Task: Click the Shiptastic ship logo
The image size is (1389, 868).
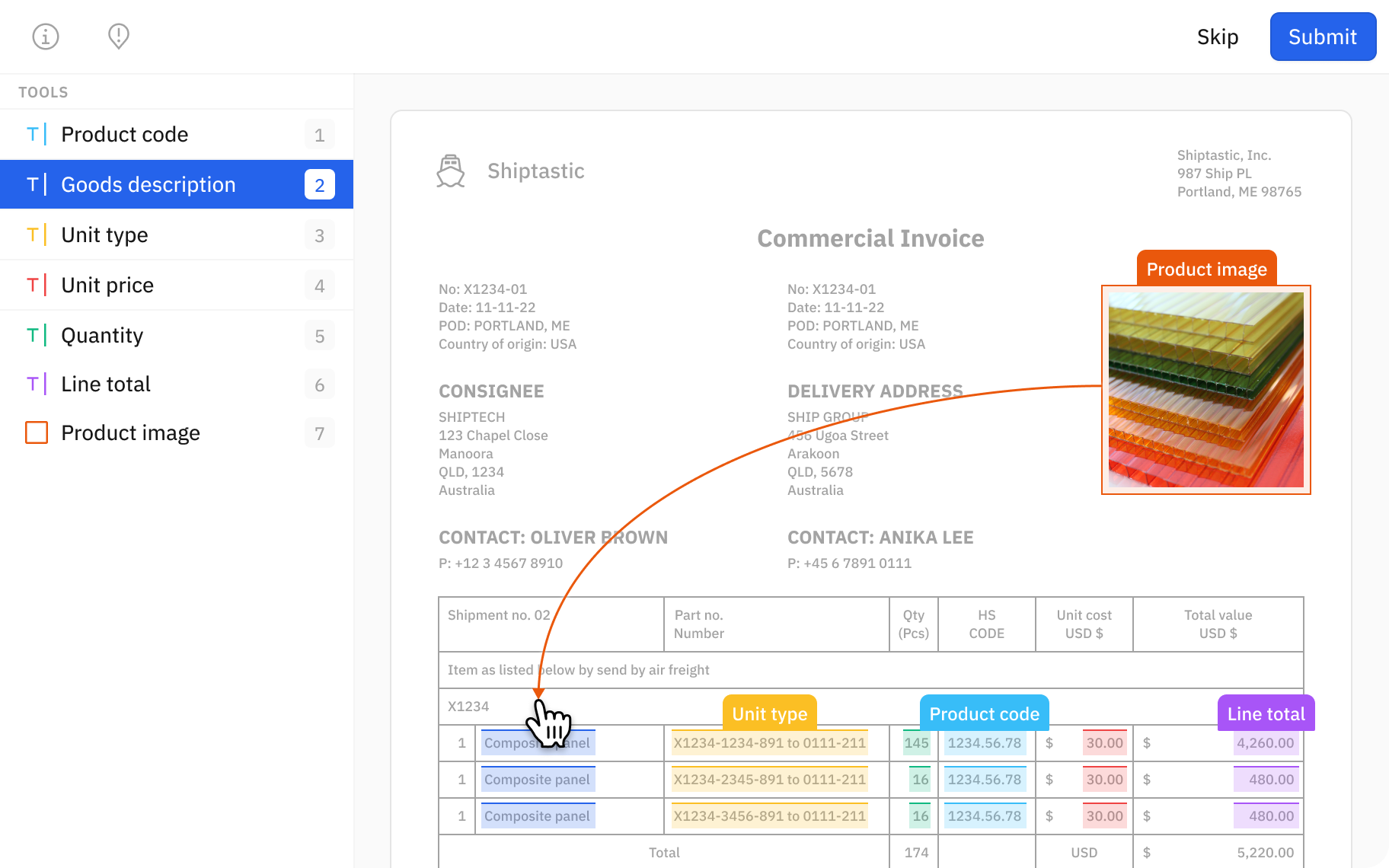Action: point(451,171)
